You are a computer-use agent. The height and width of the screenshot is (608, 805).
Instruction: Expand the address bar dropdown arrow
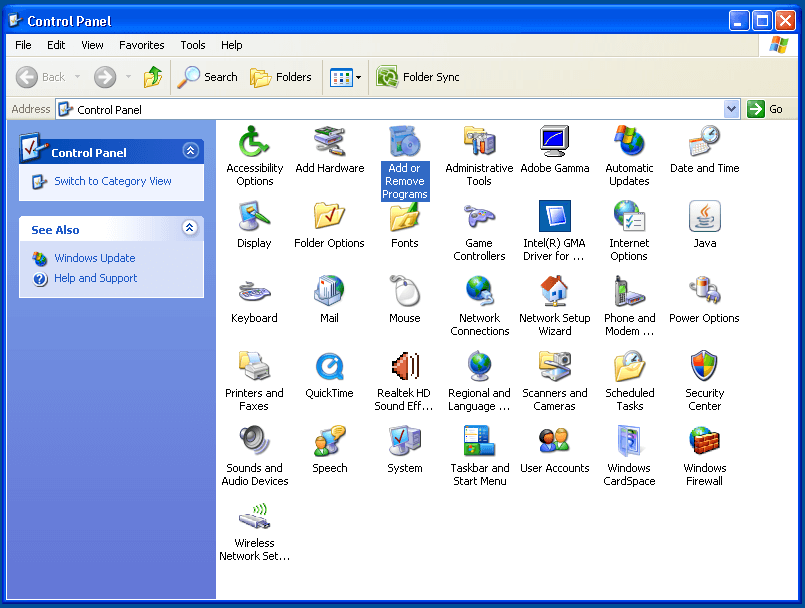731,109
